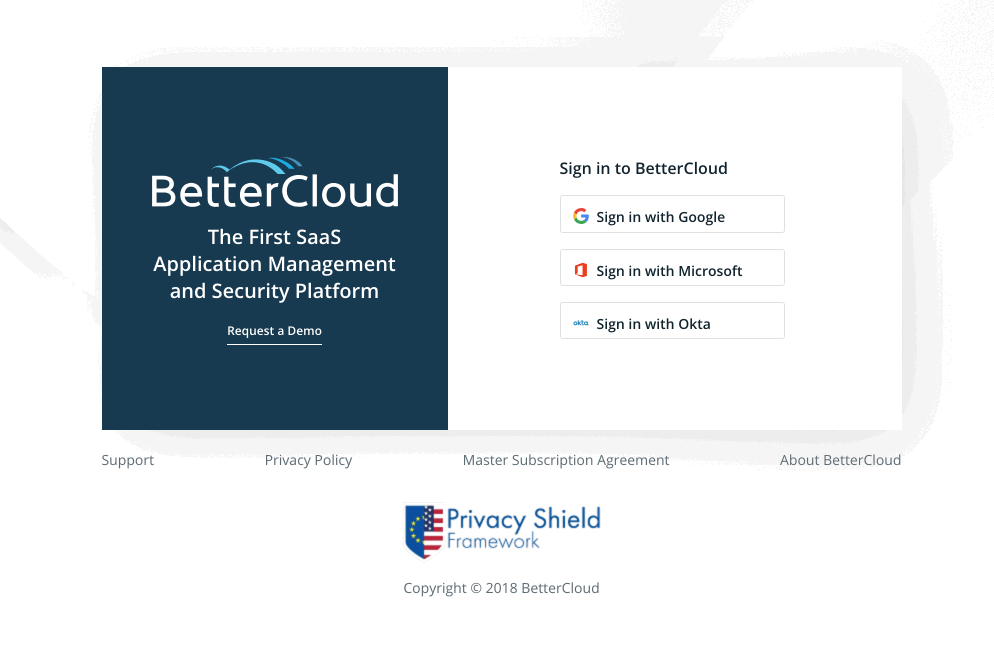Click the SaaS Application Management tagline text
This screenshot has width=994, height=657.
pos(274,264)
